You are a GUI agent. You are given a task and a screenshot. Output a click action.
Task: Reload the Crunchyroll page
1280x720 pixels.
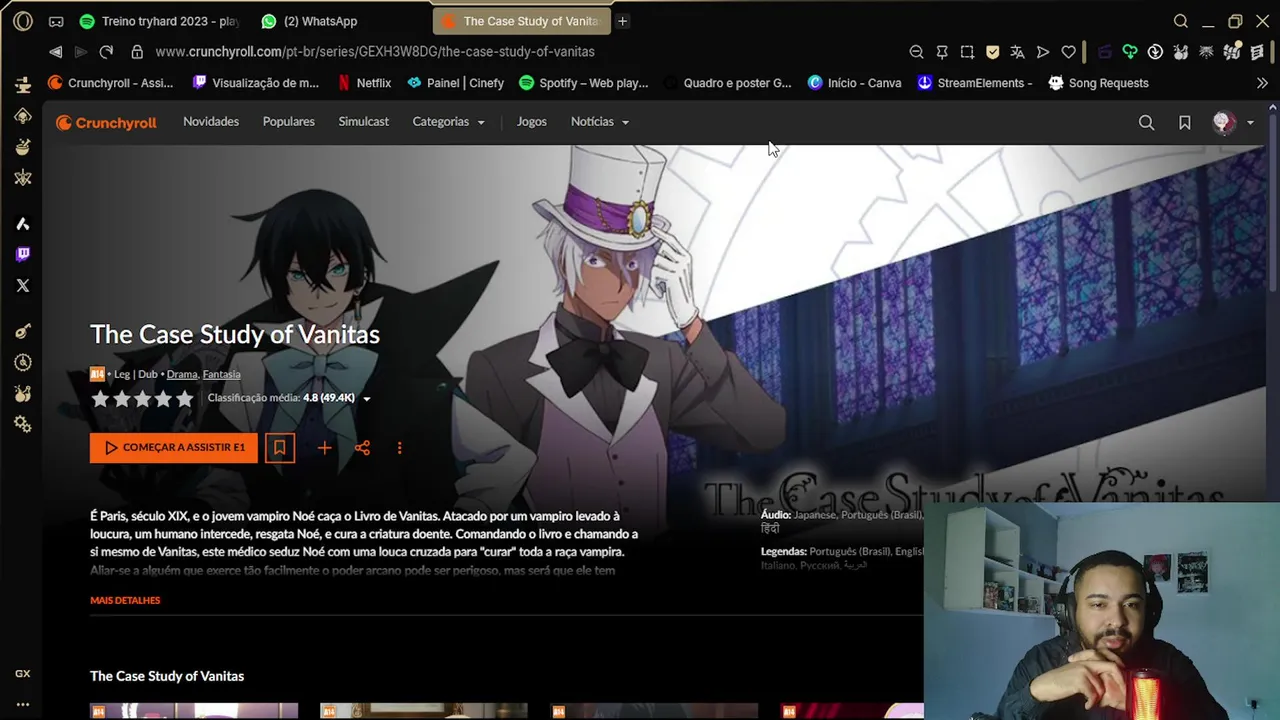[x=106, y=52]
